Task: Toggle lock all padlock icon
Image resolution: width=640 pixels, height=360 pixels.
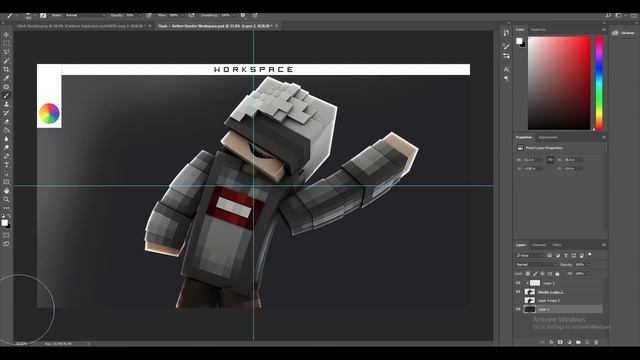Action: (557, 273)
